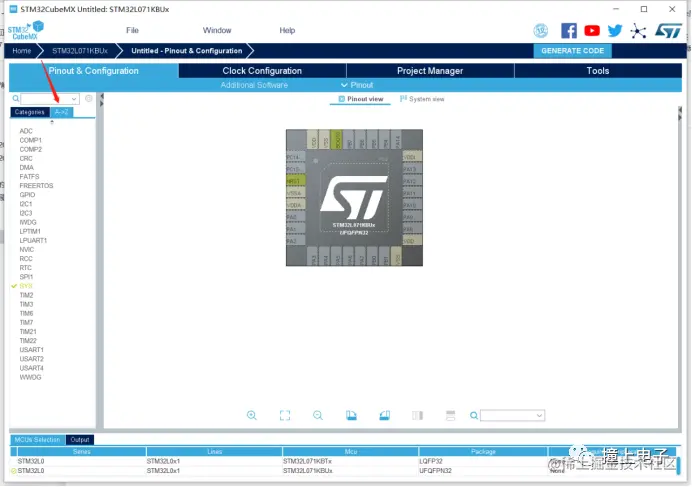
Task: Select the checked SYS peripheral
Action: point(26,286)
